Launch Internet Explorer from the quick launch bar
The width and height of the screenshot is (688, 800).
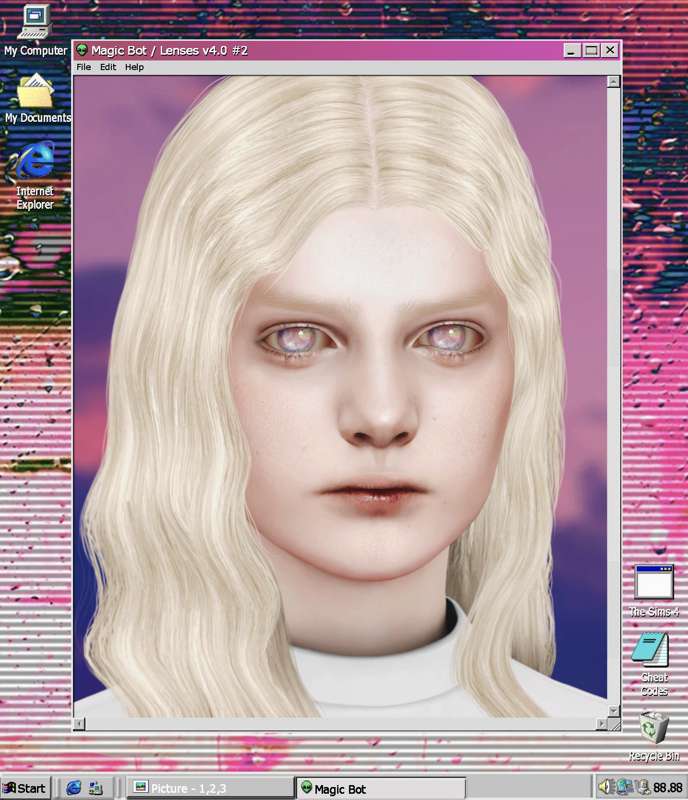coord(73,788)
